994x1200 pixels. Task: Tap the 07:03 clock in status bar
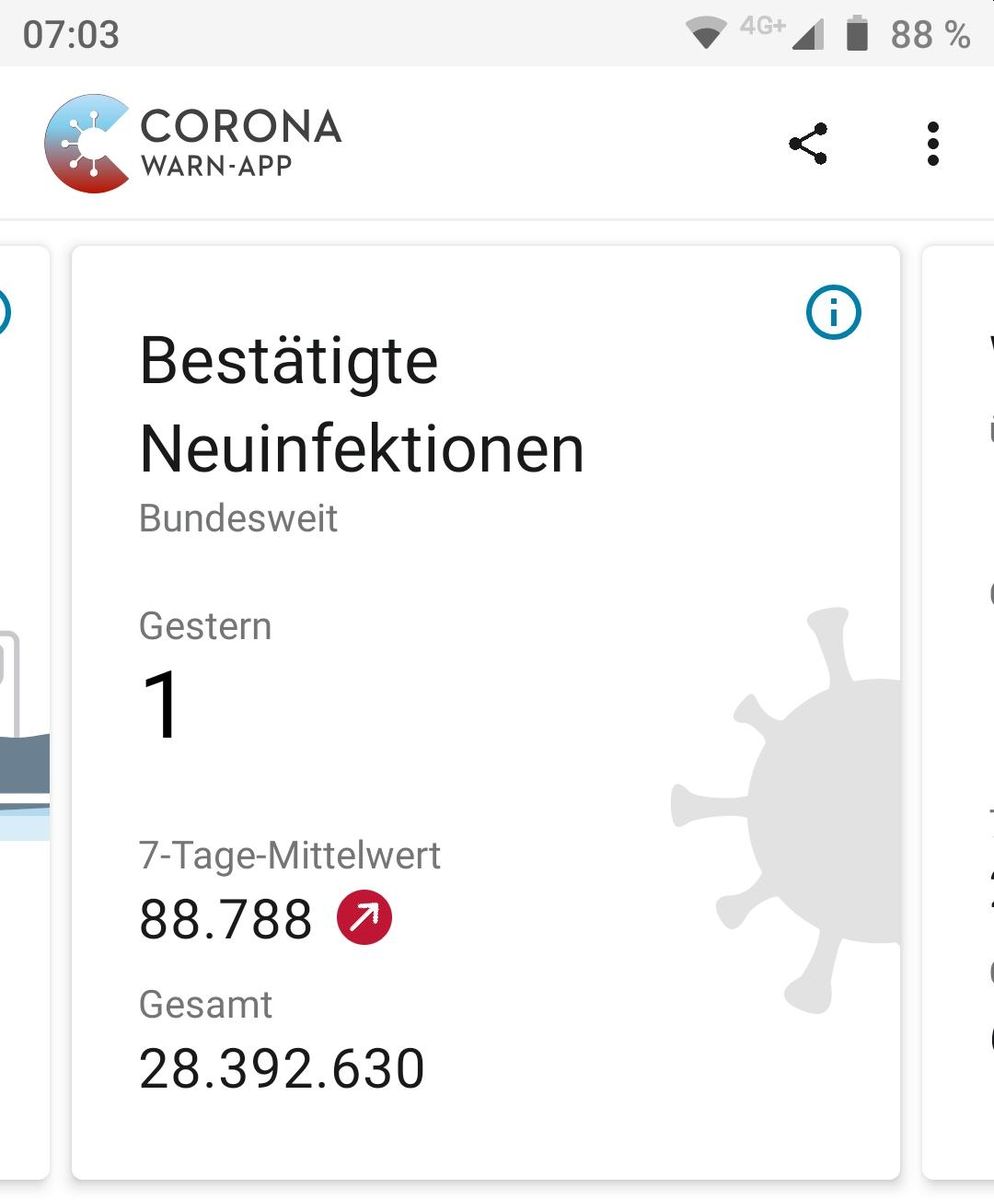click(71, 34)
